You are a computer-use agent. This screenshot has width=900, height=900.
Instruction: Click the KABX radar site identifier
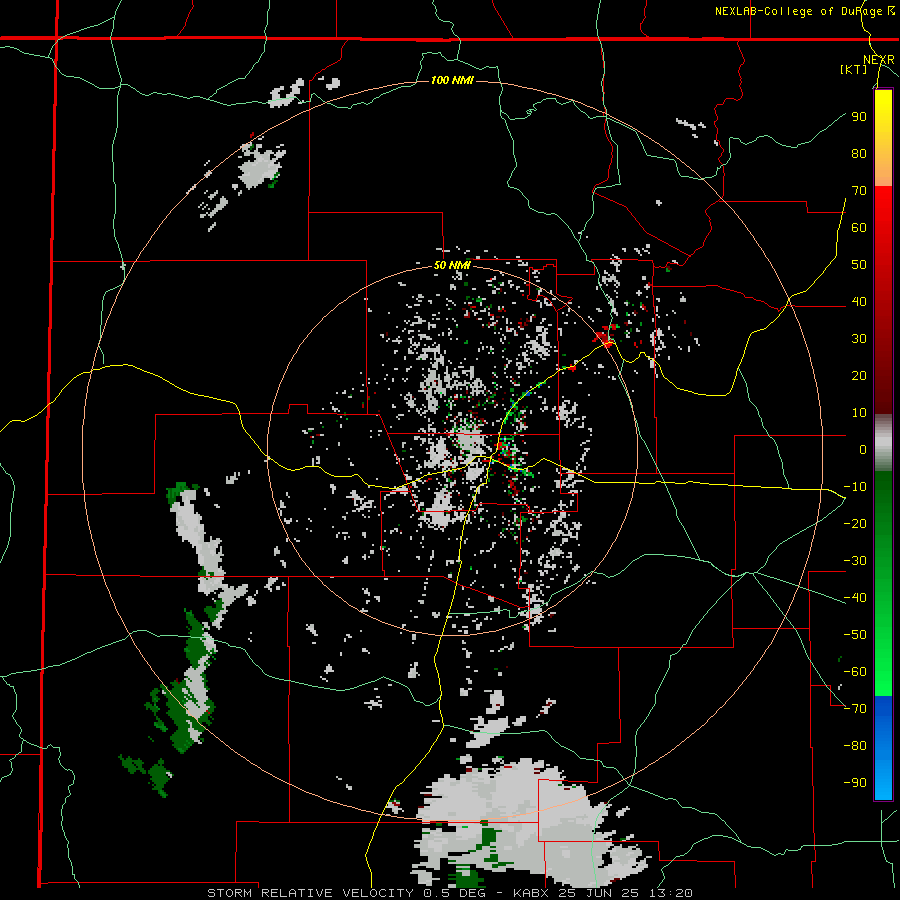[x=530, y=893]
